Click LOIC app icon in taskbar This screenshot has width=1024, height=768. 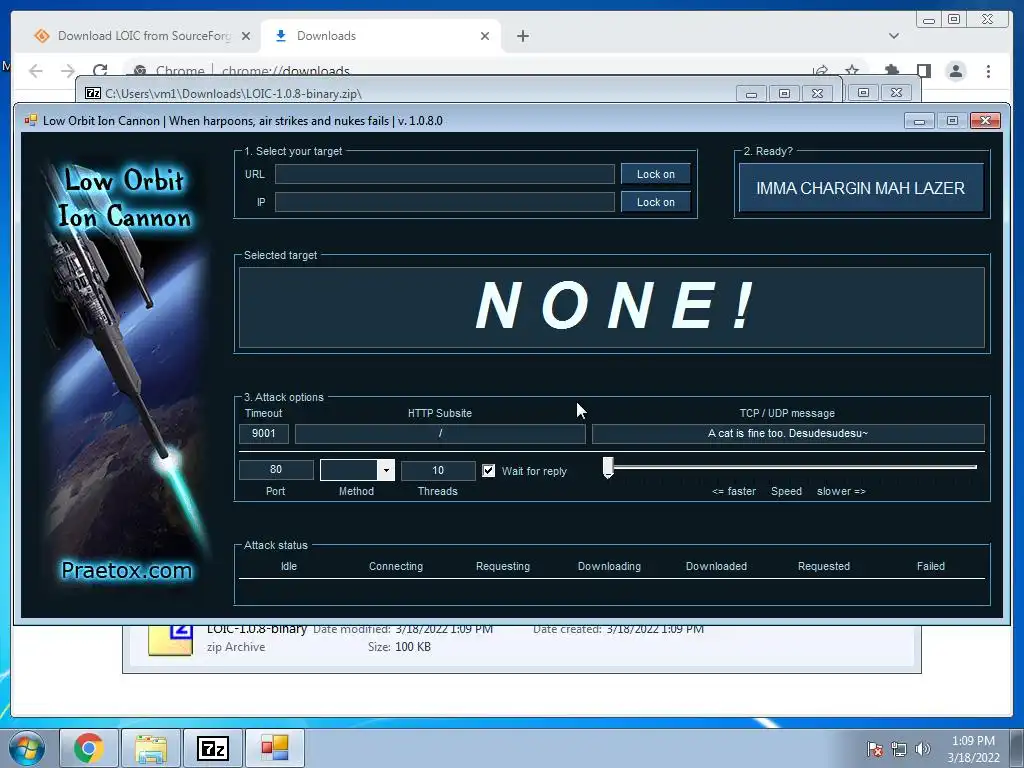click(x=275, y=748)
